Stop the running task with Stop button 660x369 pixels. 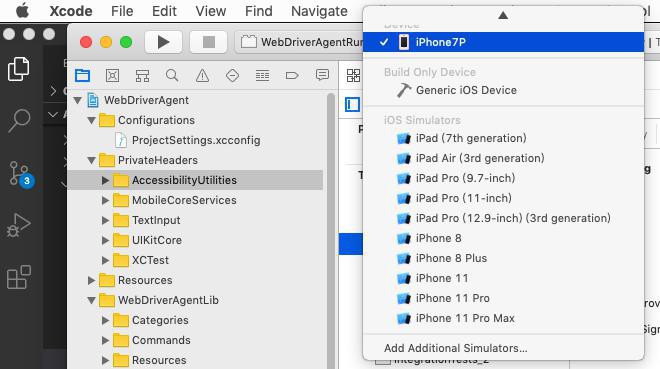coord(209,42)
